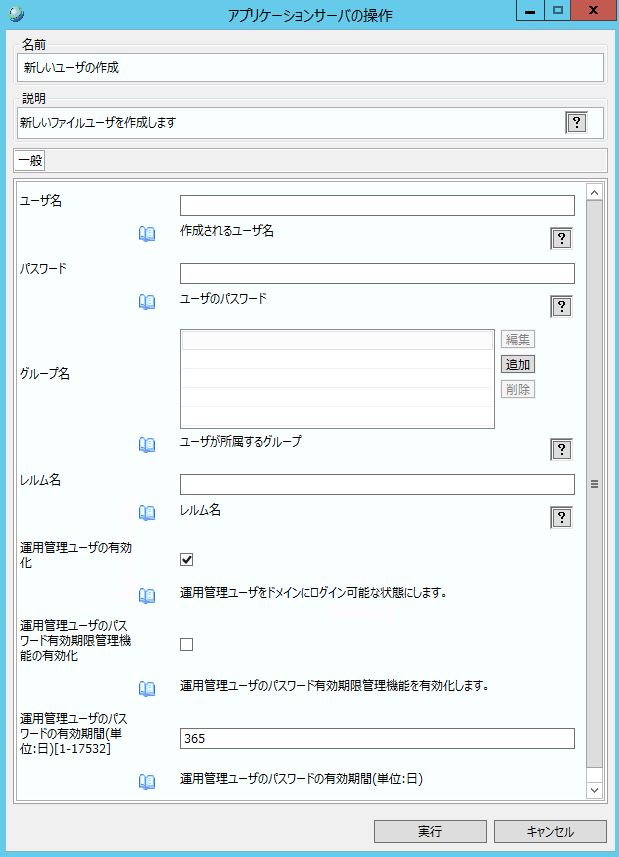Click the book icon beside ユーザが所属するグループ
The height and width of the screenshot is (857, 619).
[147, 444]
